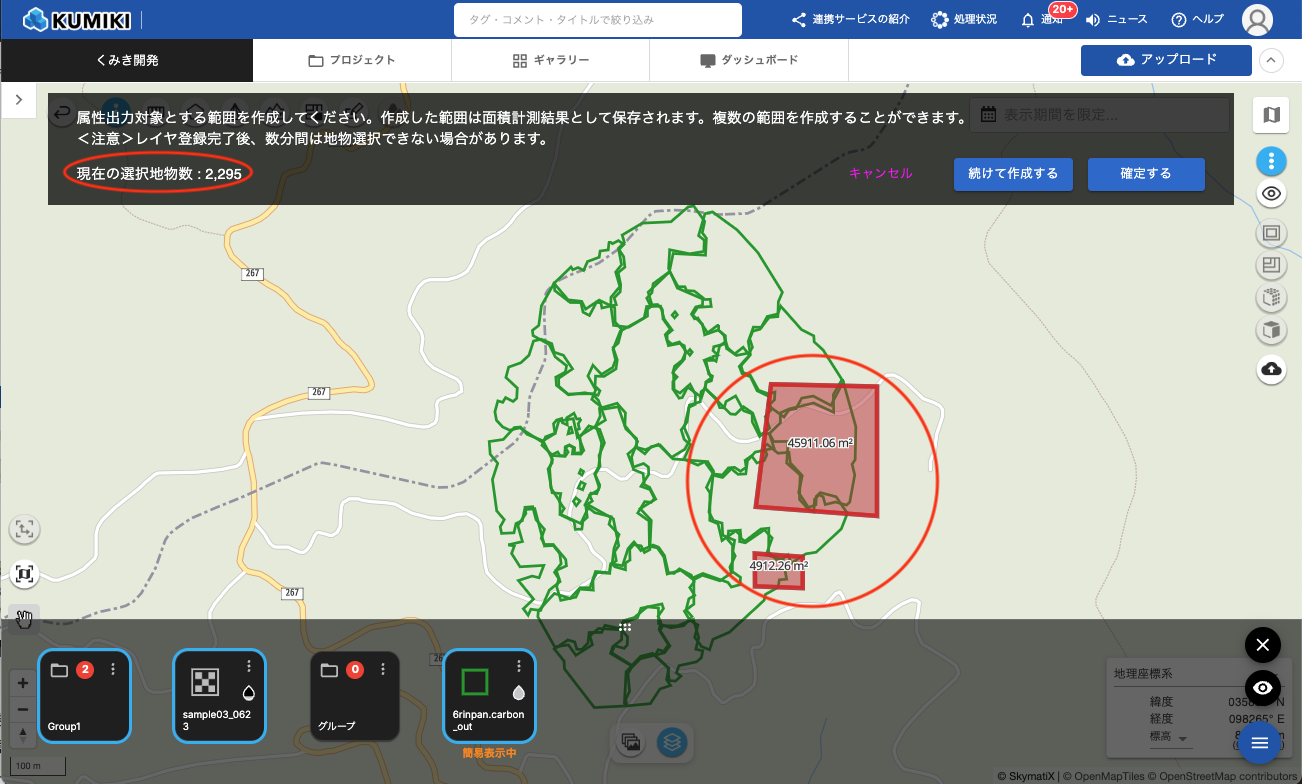Open the three-dot menu on Group1 card

(x=113, y=669)
